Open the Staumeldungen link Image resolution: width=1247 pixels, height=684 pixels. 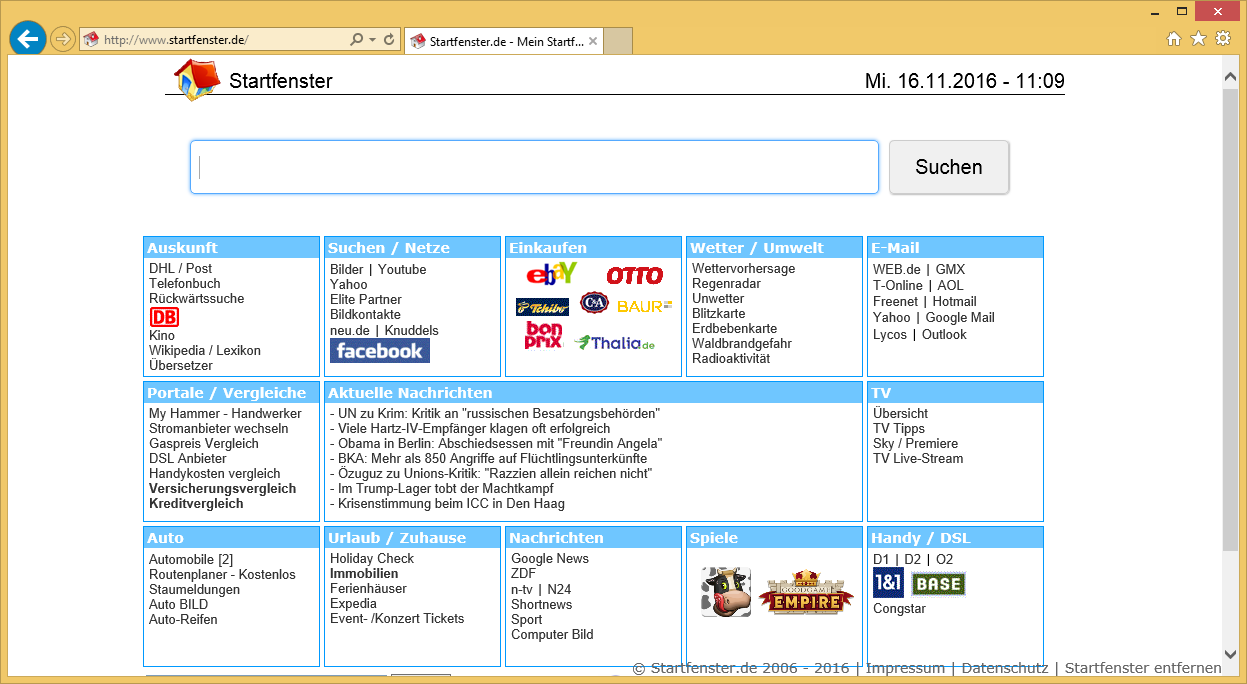194,589
